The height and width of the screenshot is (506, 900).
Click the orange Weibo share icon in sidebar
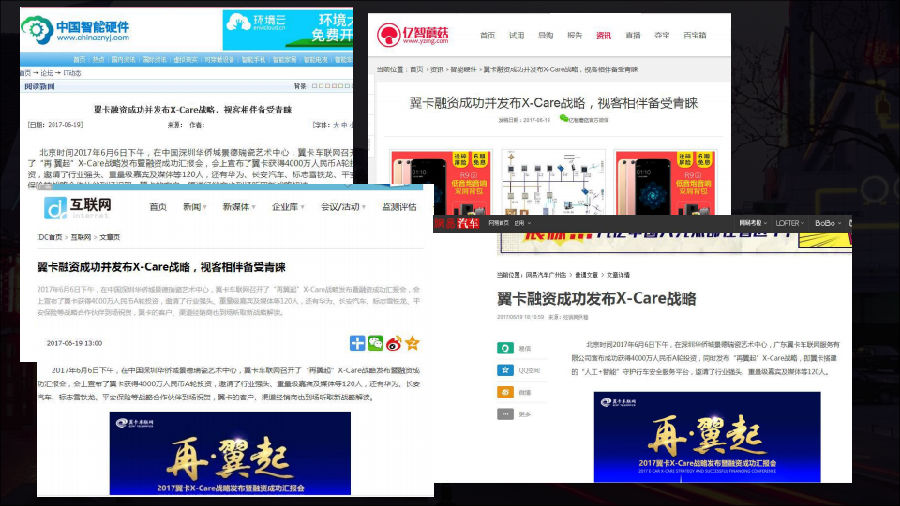(x=506, y=392)
